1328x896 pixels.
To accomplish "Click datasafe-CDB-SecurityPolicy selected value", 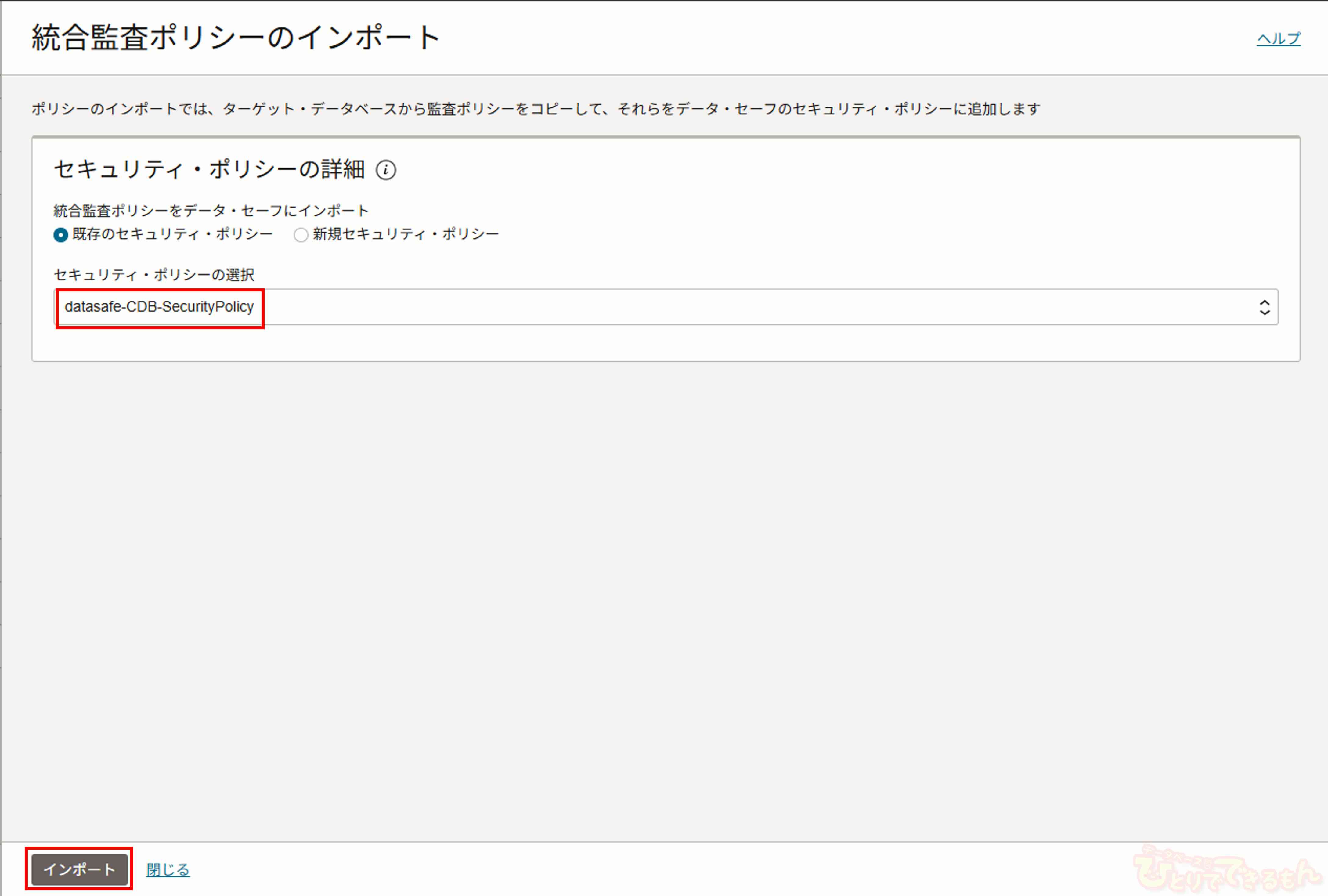I will 159,307.
